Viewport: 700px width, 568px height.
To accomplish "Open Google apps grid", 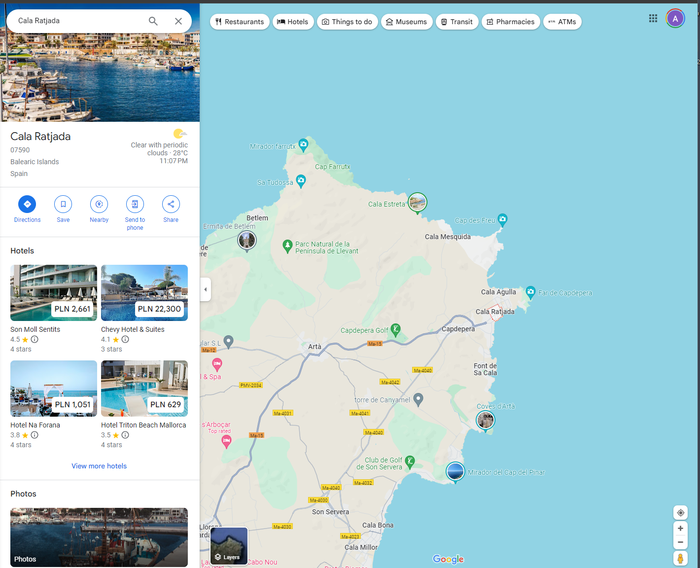I will (653, 18).
